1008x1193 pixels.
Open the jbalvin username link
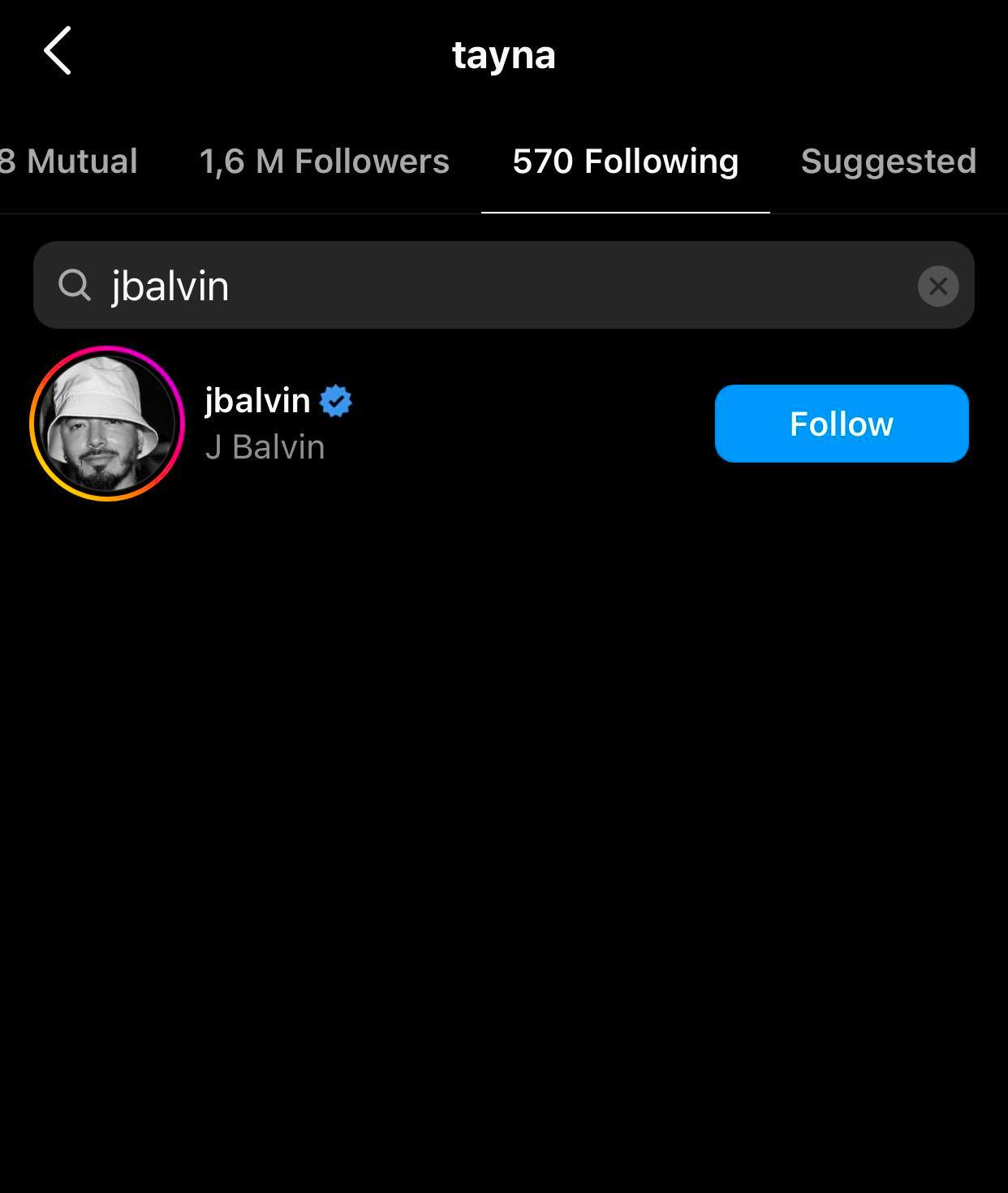pos(257,400)
